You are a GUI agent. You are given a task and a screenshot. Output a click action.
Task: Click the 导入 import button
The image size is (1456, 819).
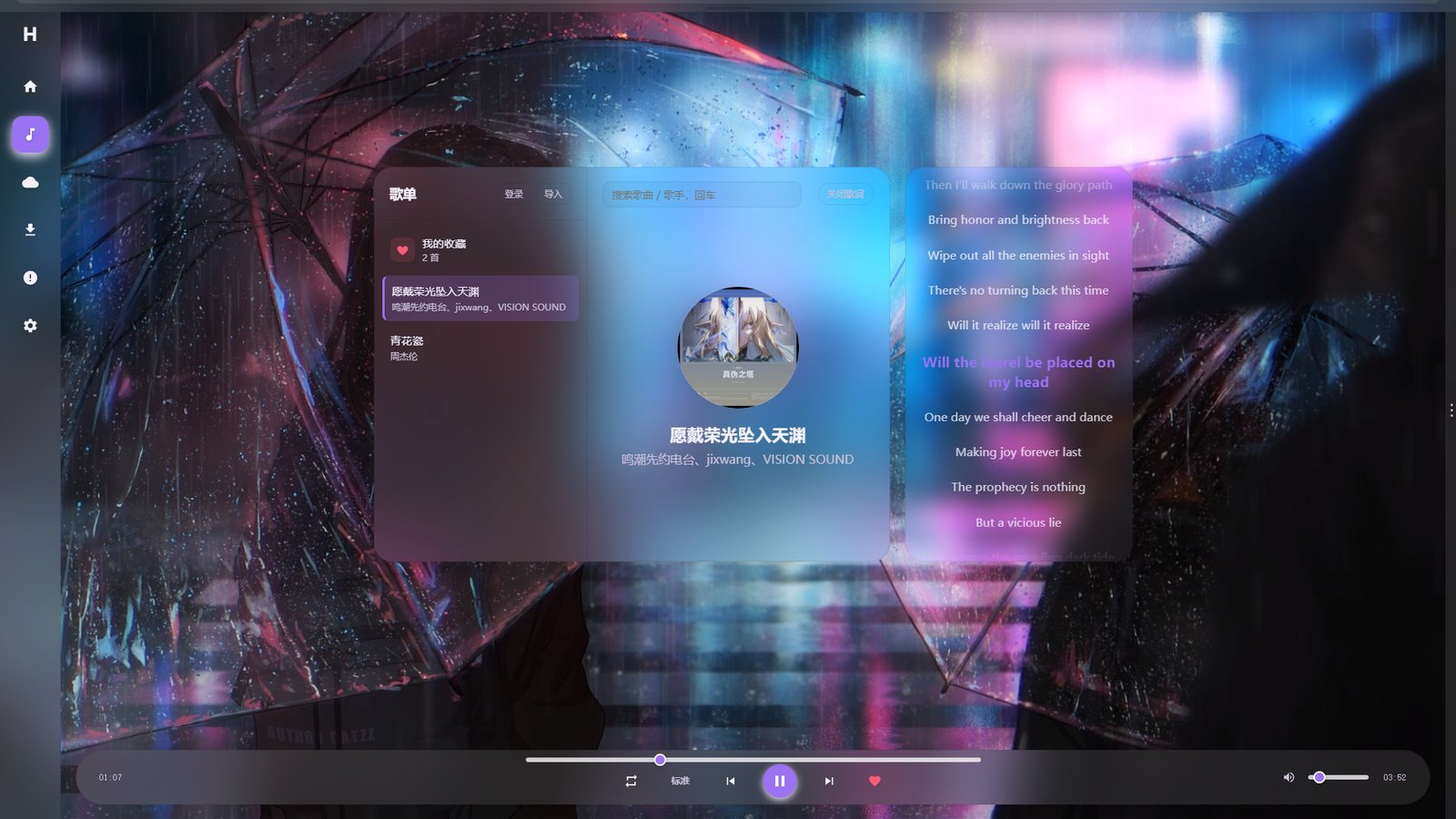click(553, 195)
